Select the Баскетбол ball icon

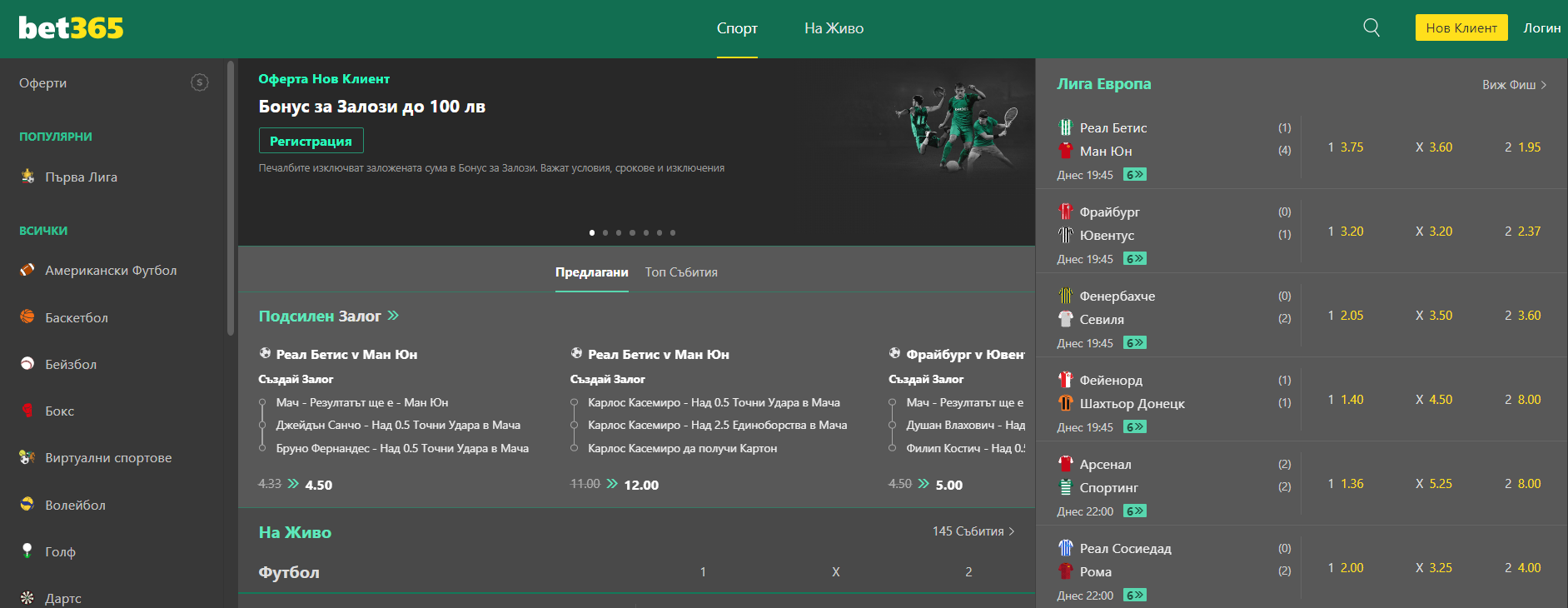click(27, 316)
